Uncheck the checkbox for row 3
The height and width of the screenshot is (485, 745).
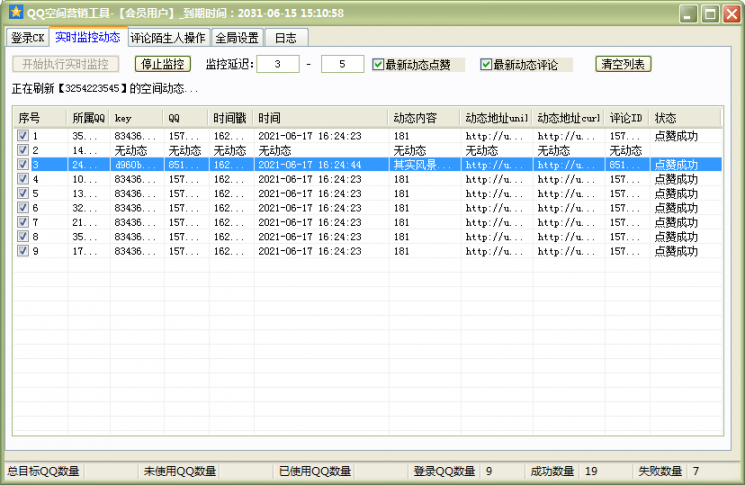pos(23,165)
